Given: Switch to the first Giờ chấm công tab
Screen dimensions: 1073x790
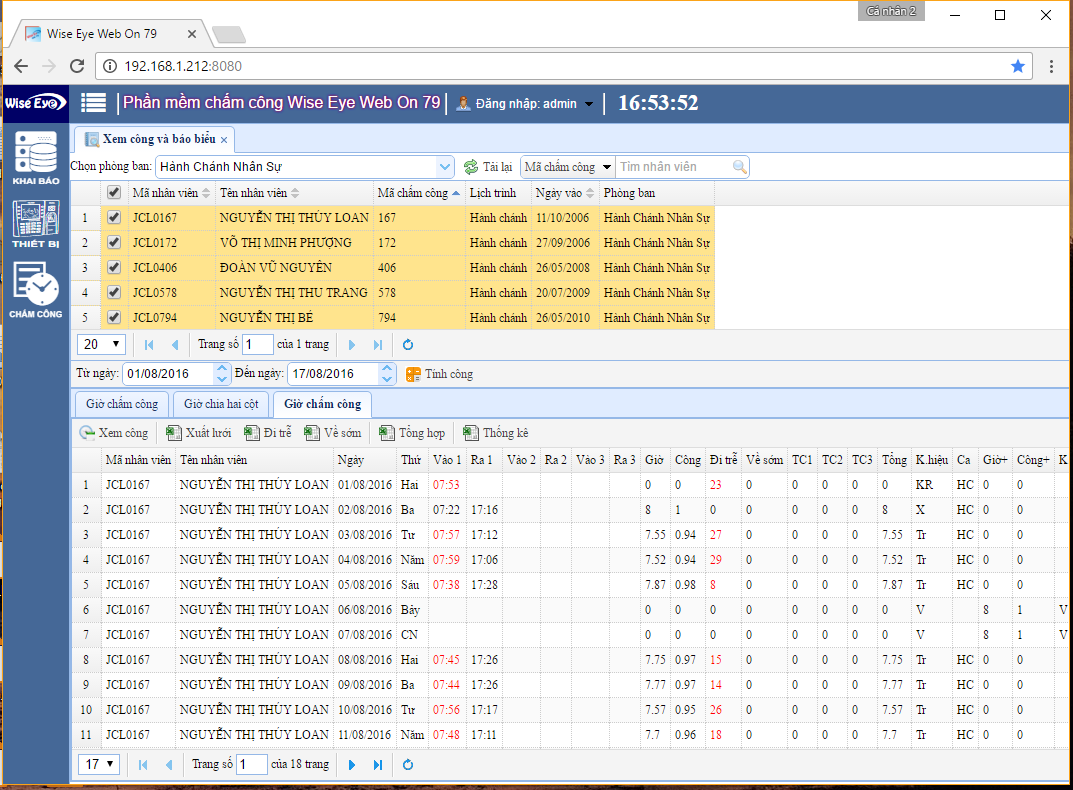Looking at the screenshot, I should 122,404.
